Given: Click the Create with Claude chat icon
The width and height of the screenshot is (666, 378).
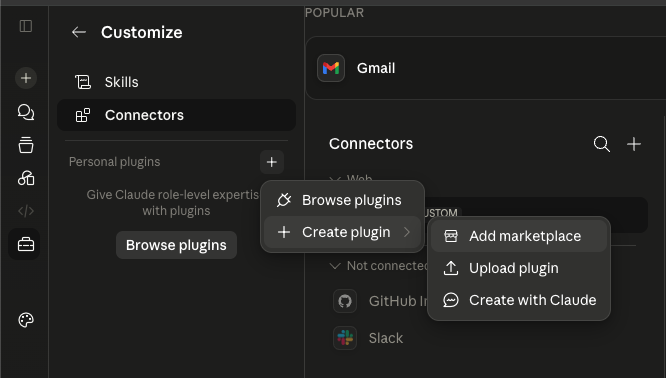Looking at the screenshot, I should [451, 300].
